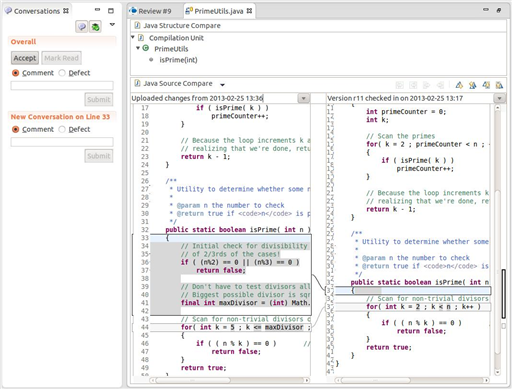Toggle the comments speech-bubble filter icon
Image resolution: width=512 pixels, height=389 pixels.
tap(82, 27)
